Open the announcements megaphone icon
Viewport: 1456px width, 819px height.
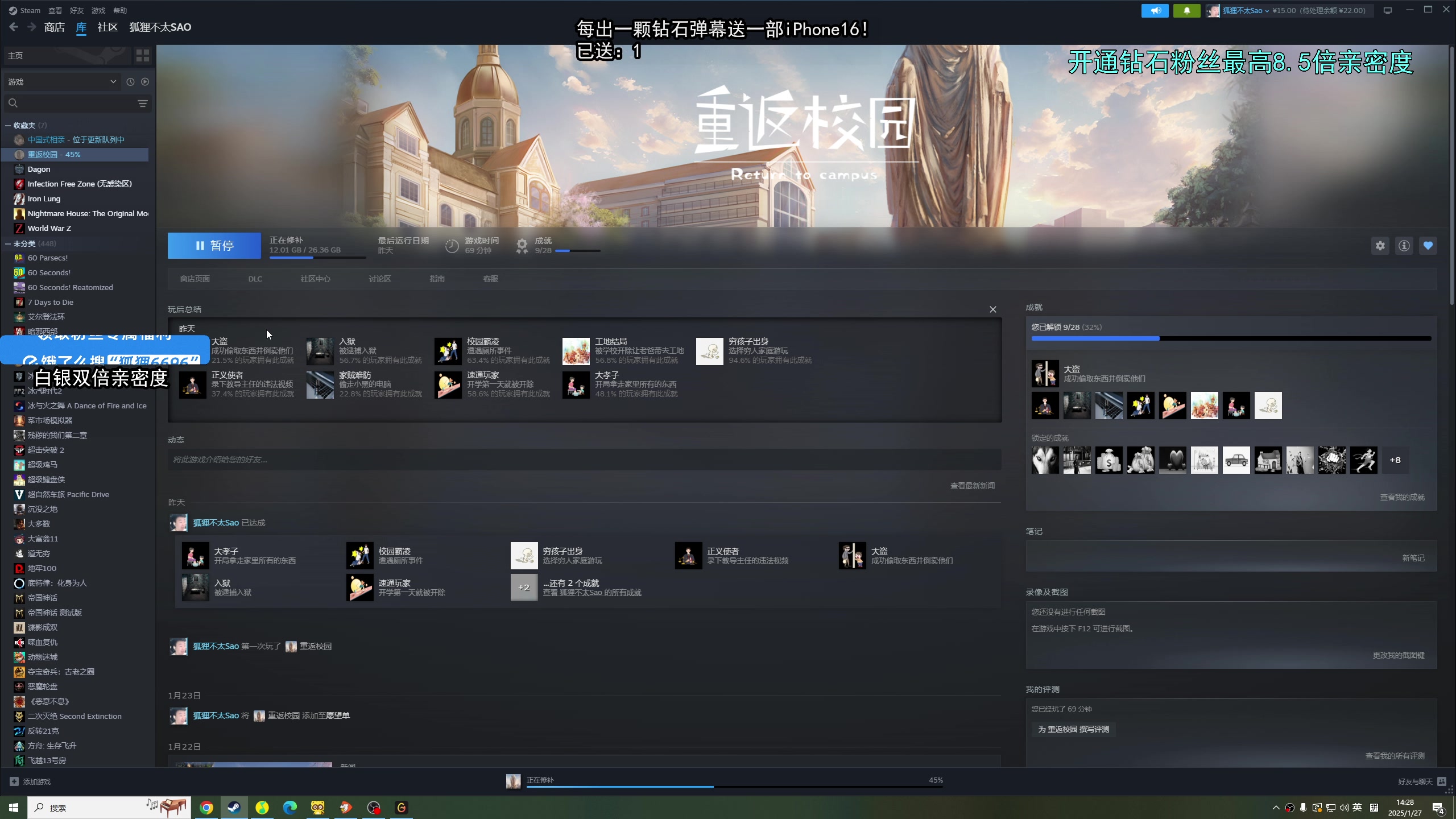[1155, 10]
